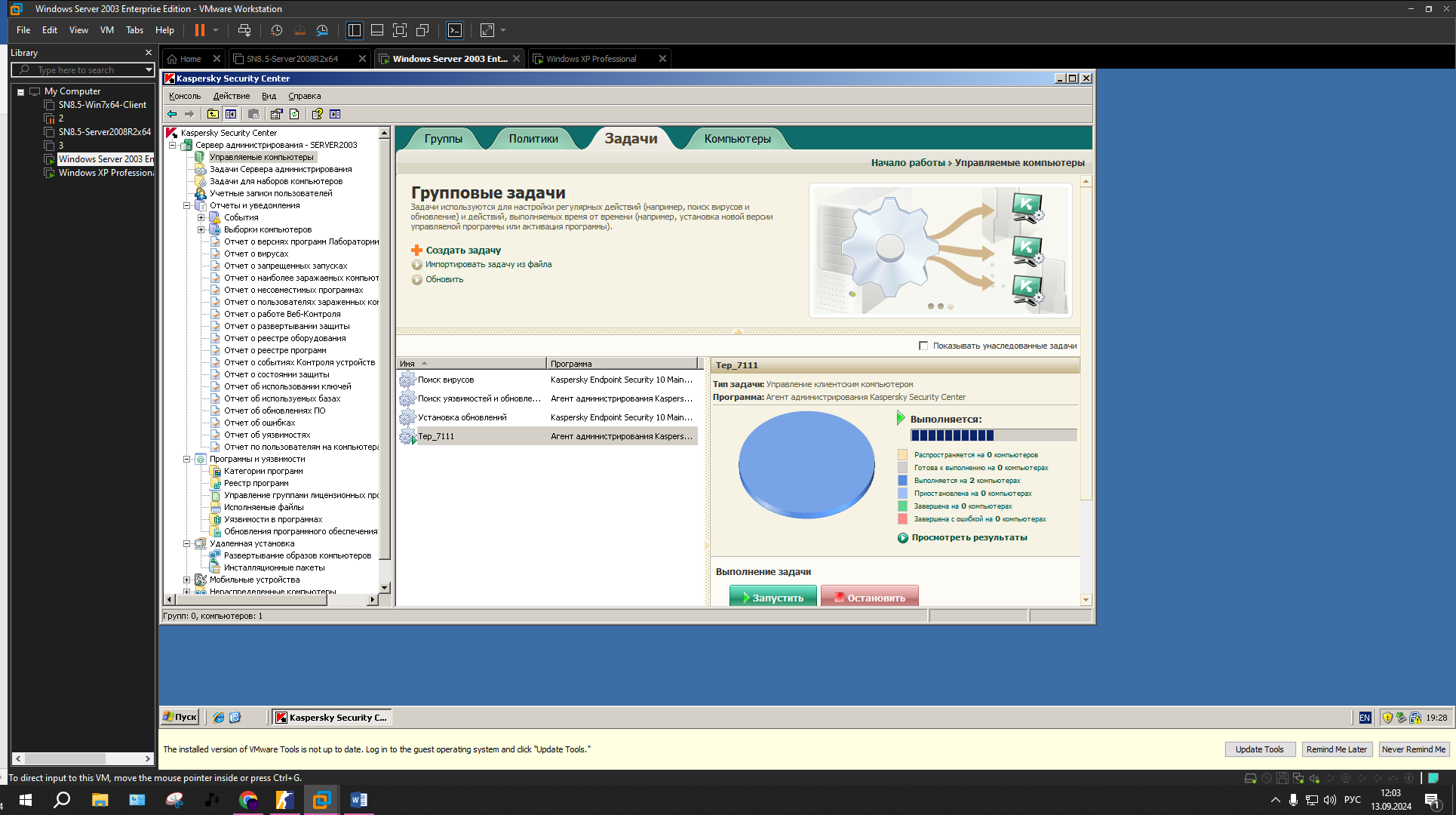Click Импортировать задачу из файла link

point(488,264)
